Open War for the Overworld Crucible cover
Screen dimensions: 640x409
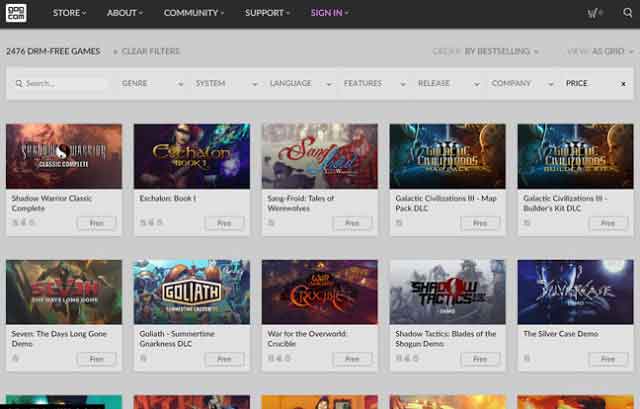click(320, 292)
